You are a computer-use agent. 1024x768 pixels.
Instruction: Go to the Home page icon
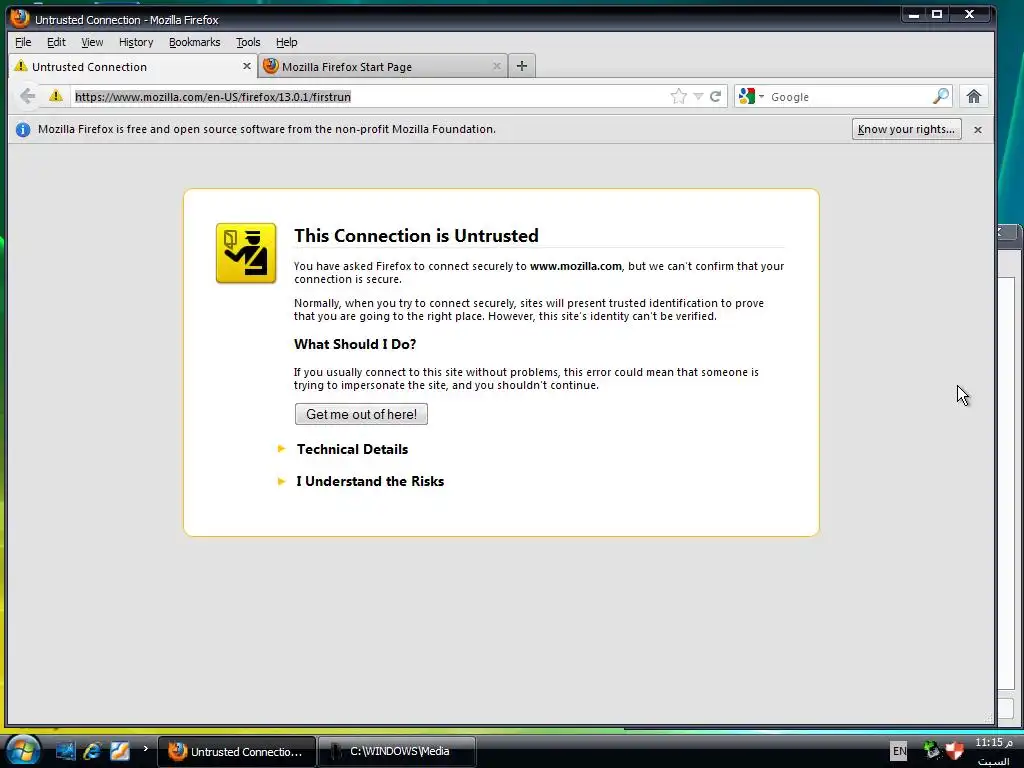(974, 97)
